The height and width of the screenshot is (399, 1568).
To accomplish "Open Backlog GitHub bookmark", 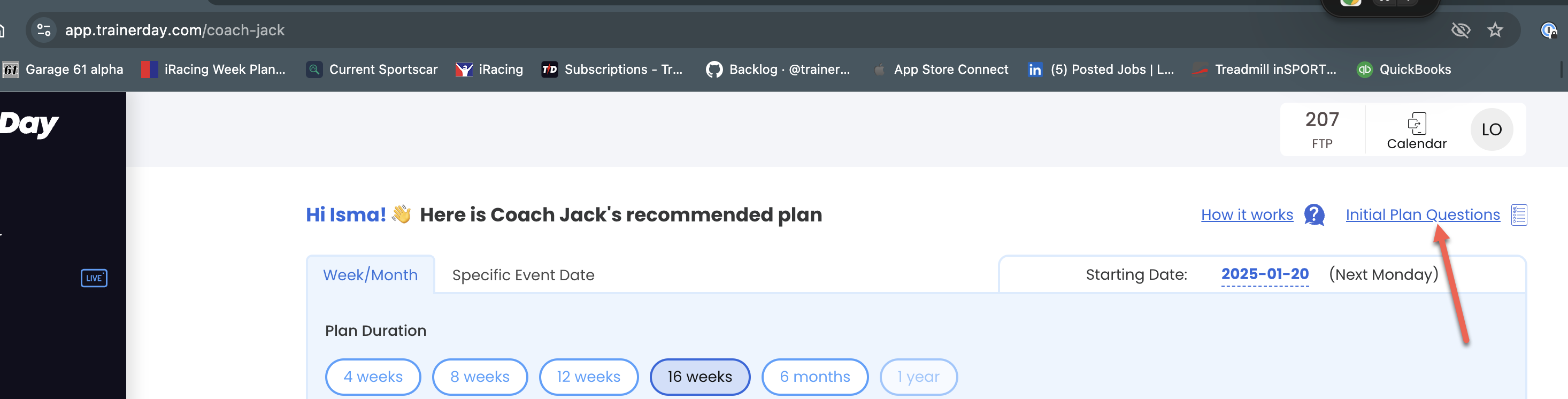I will [778, 70].
